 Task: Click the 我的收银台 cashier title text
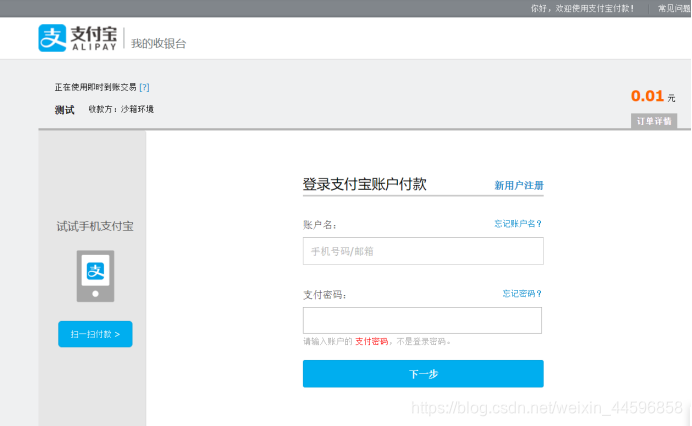158,43
